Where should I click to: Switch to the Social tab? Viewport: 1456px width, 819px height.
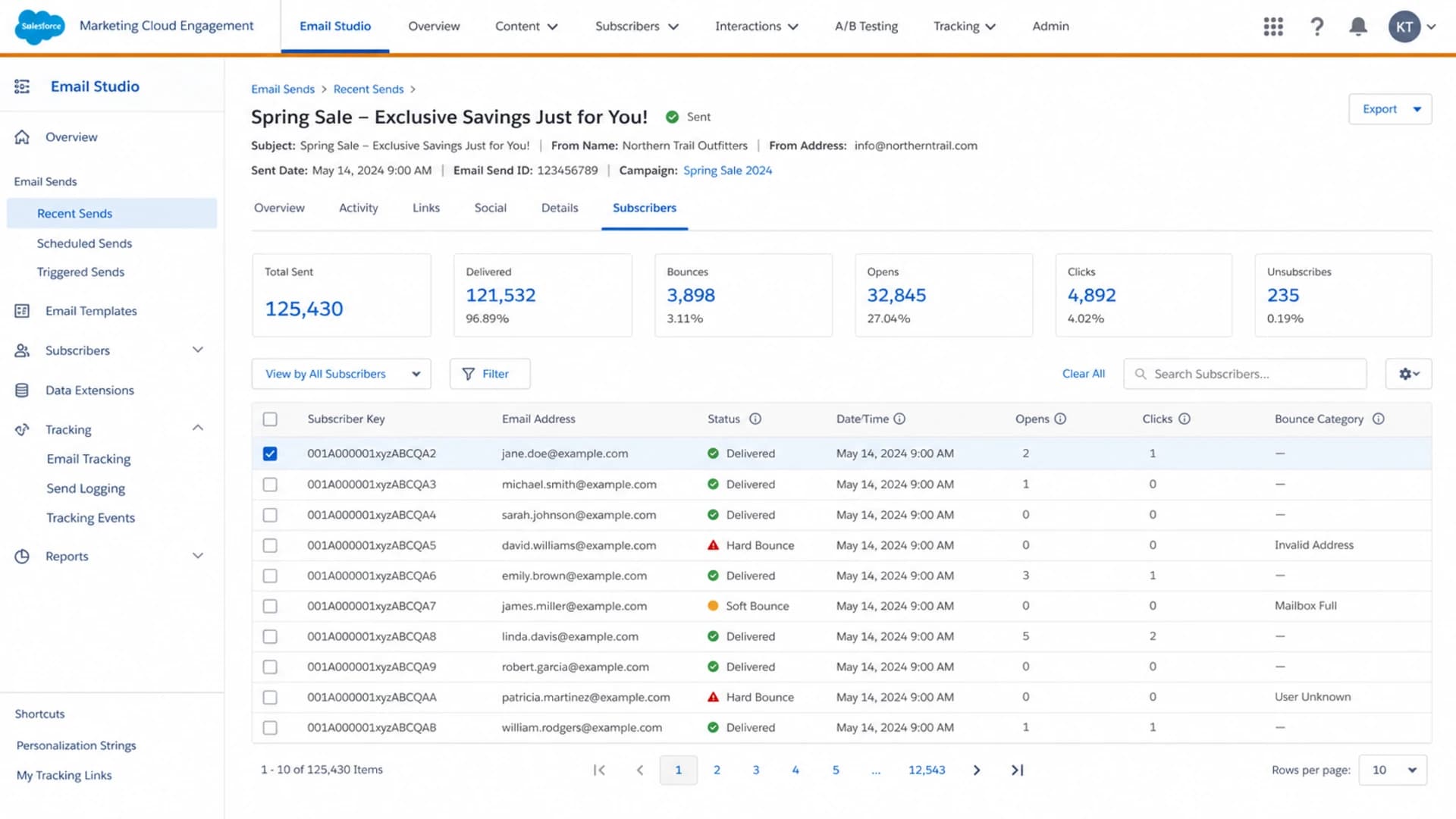coord(490,208)
